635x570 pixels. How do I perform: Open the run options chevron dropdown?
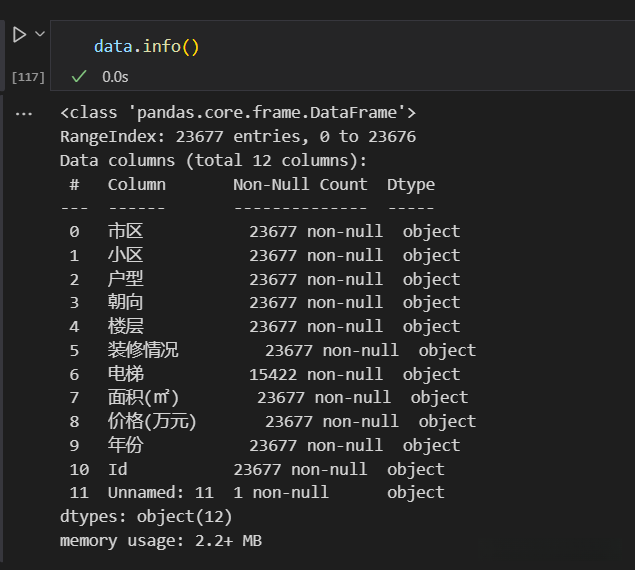tap(40, 34)
